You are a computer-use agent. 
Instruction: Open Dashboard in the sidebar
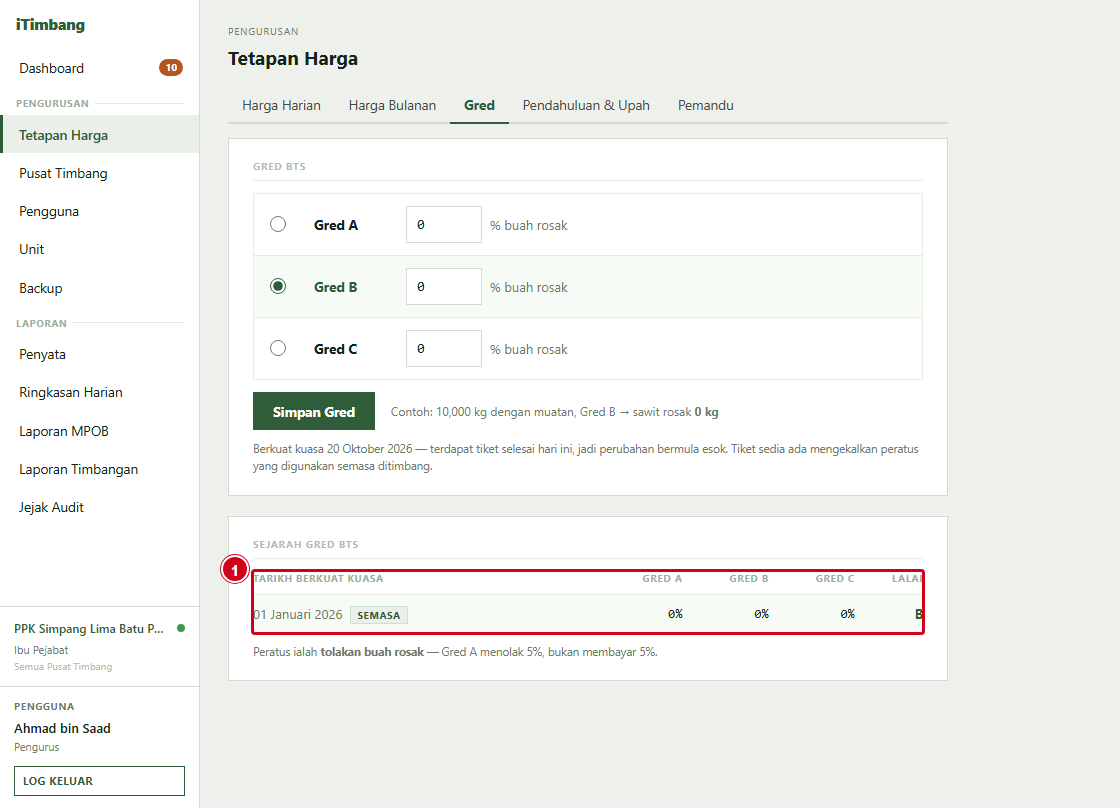[99, 68]
